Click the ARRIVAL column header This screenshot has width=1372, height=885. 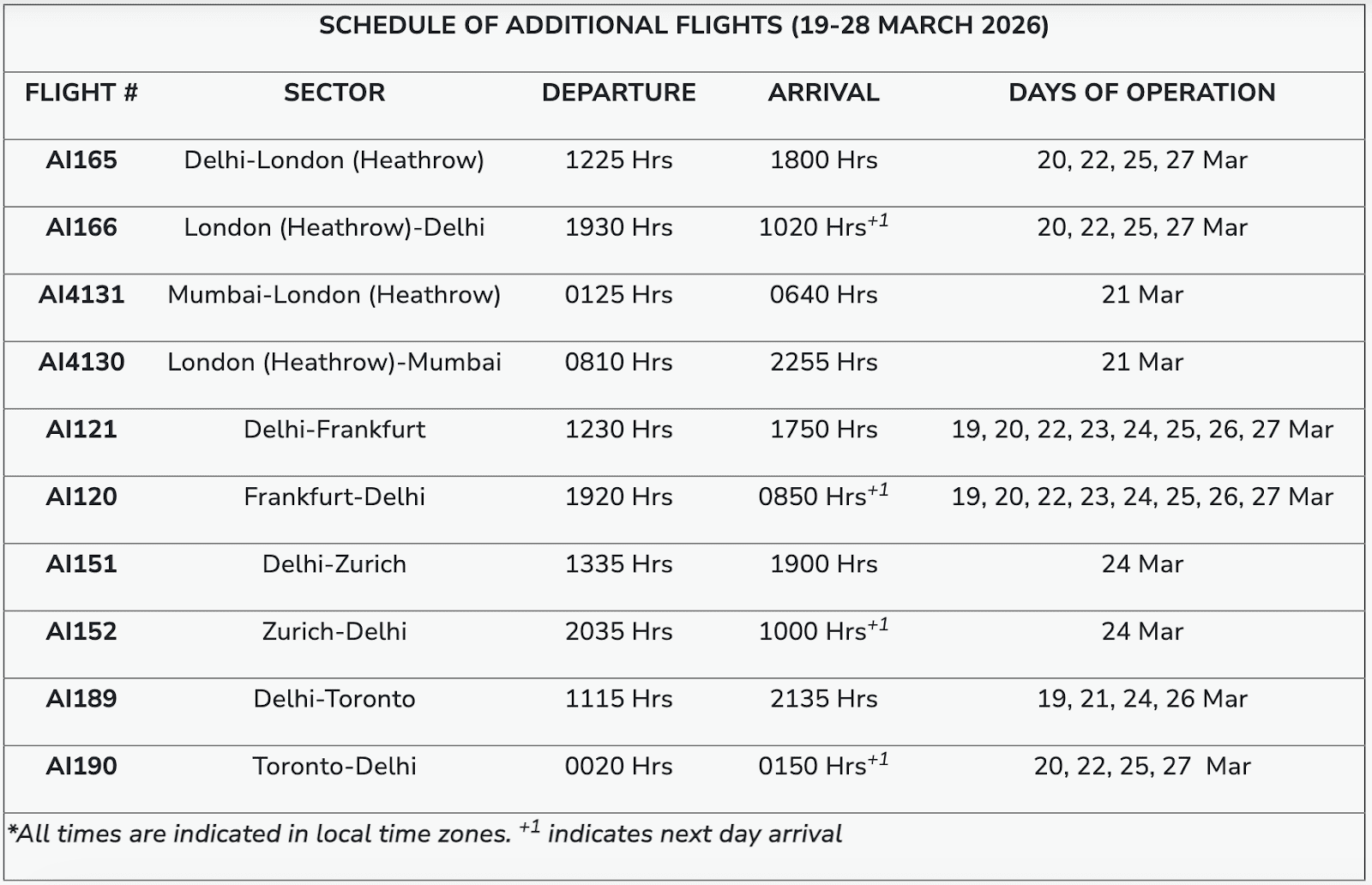click(x=823, y=93)
